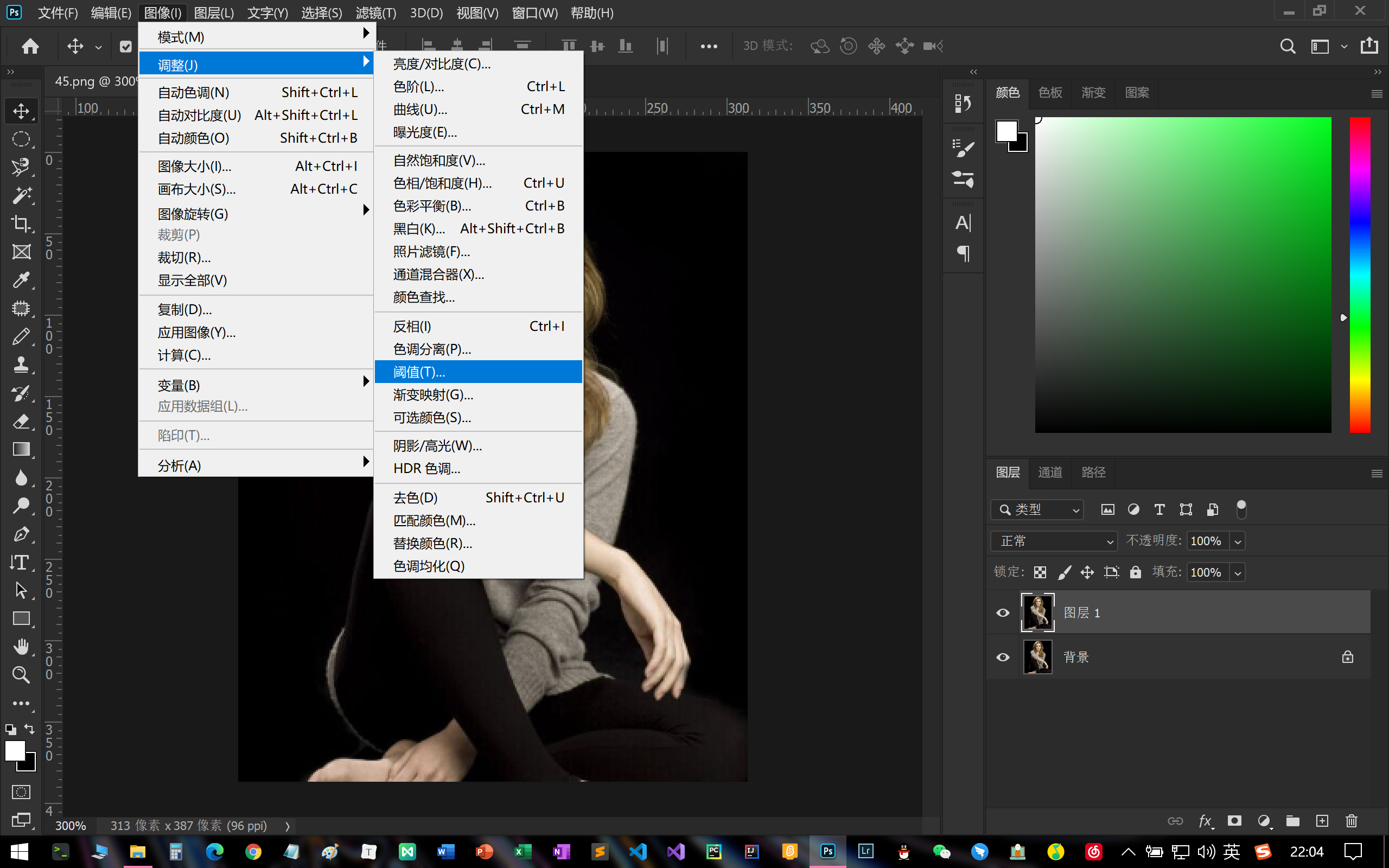Open the 滤镜(T) menu

point(375,12)
